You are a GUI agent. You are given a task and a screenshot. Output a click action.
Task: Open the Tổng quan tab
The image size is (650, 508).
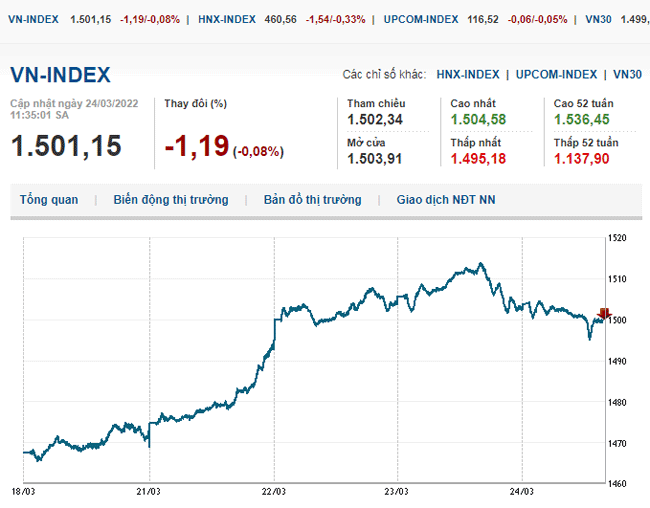pos(49,200)
